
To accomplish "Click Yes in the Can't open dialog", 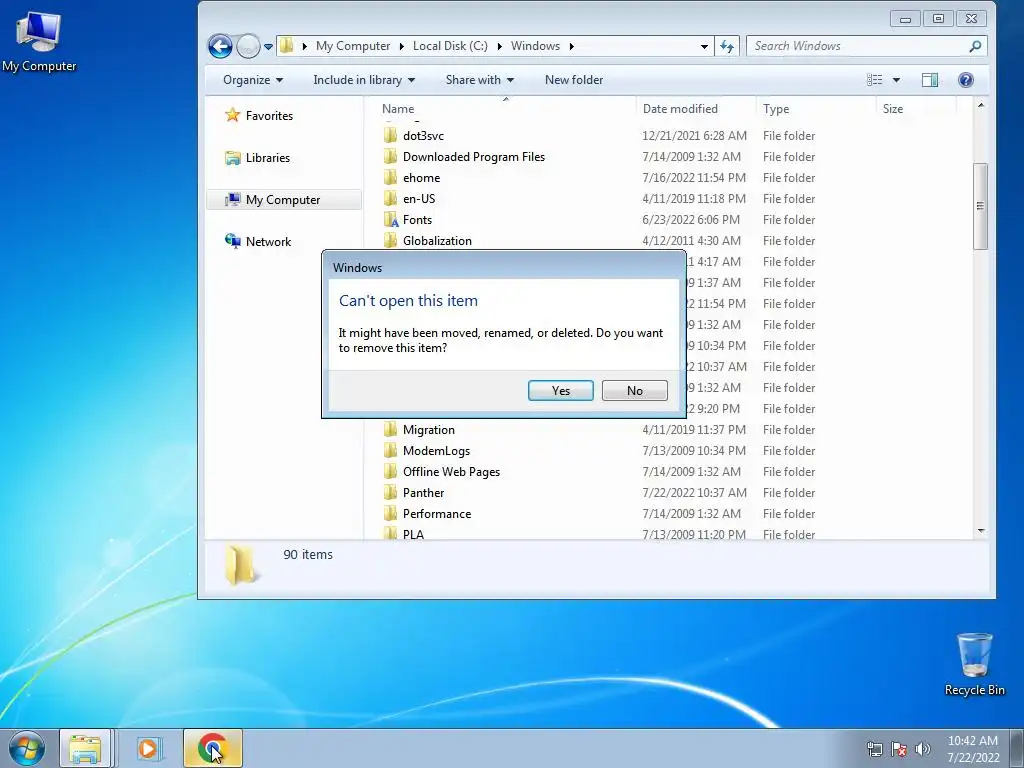I will (x=560, y=391).
